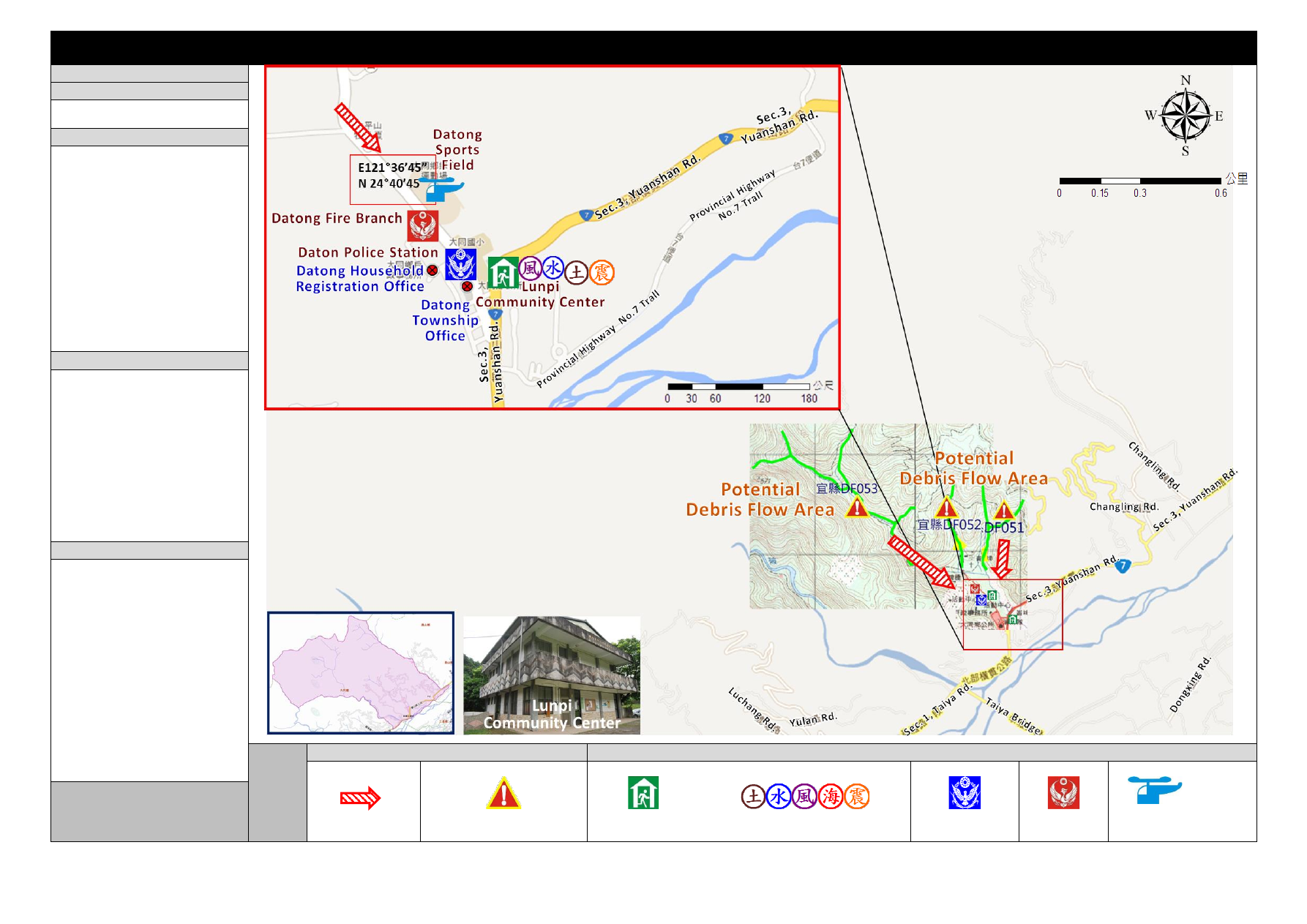Image resolution: width=1307 pixels, height=924 pixels.
Task: Click the Daton Police Station label
Action: 368,252
